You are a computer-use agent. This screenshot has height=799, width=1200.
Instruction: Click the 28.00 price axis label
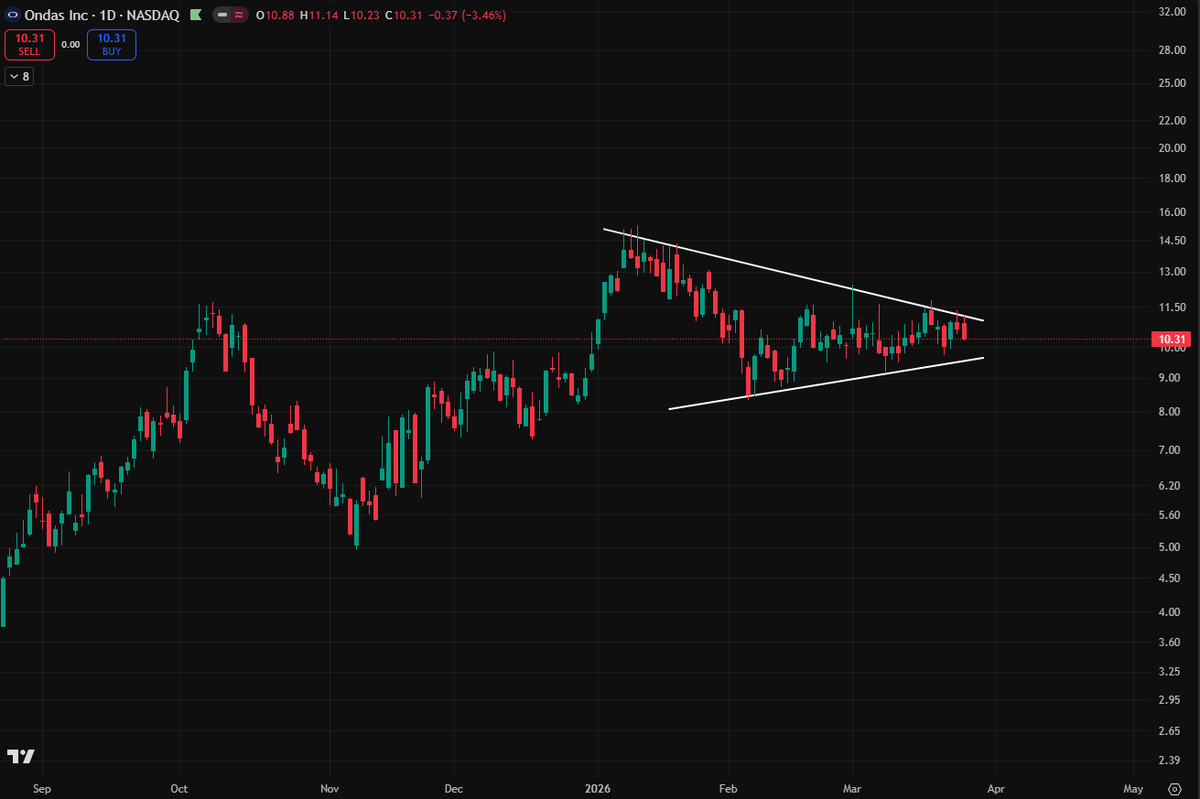[x=1172, y=50]
